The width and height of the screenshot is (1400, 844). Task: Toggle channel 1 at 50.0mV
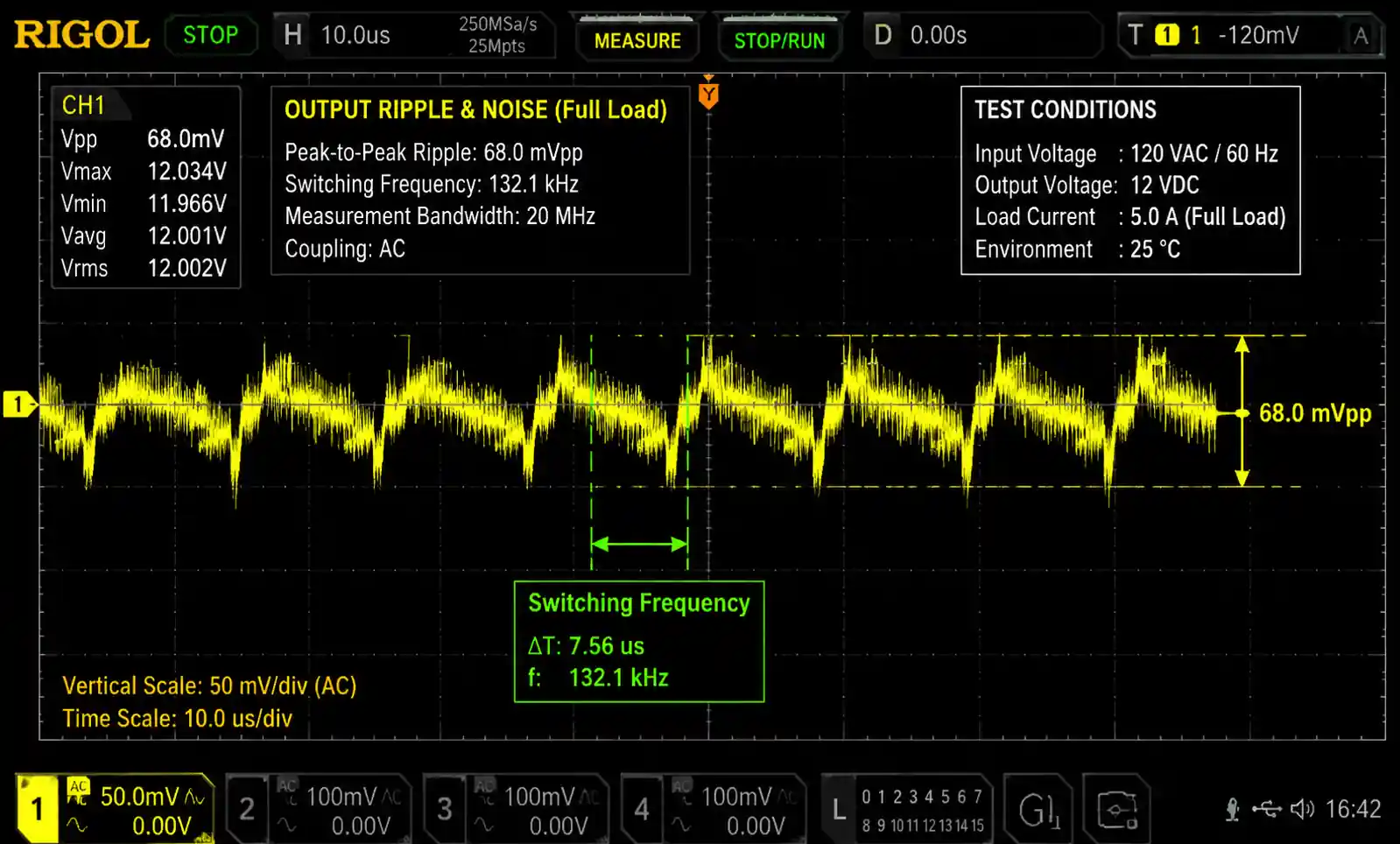pos(114,810)
